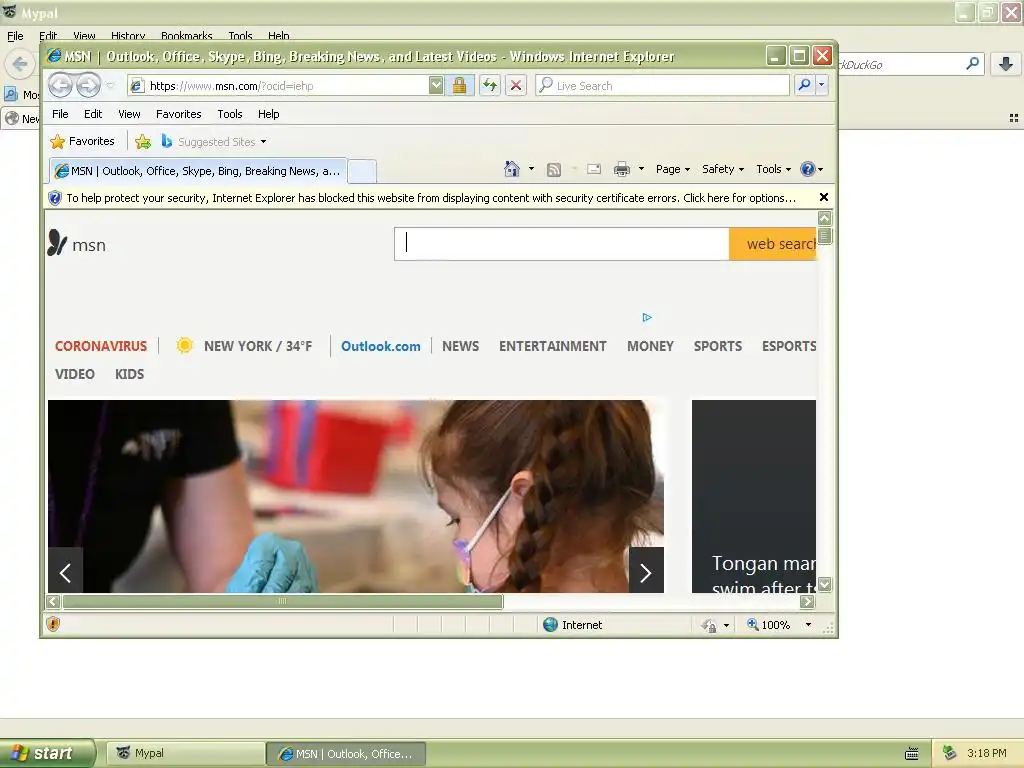Click the web search button
The image size is (1024, 768).
coord(773,244)
